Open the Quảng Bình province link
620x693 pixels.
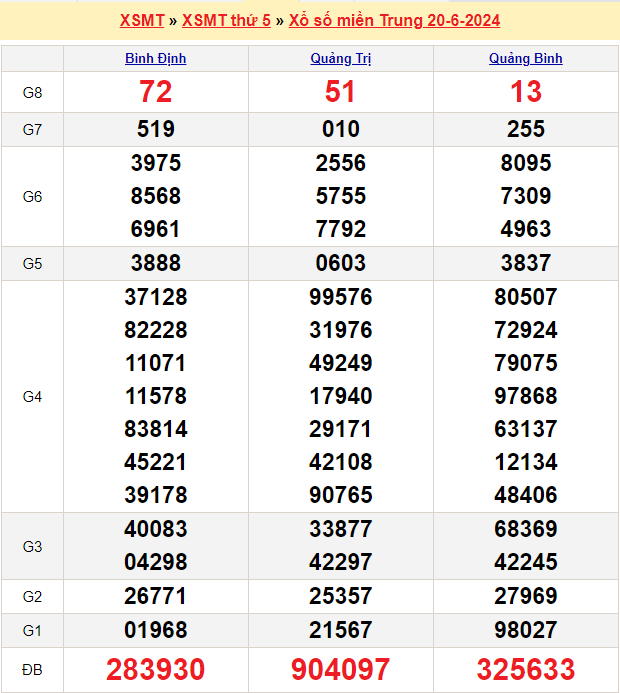525,58
